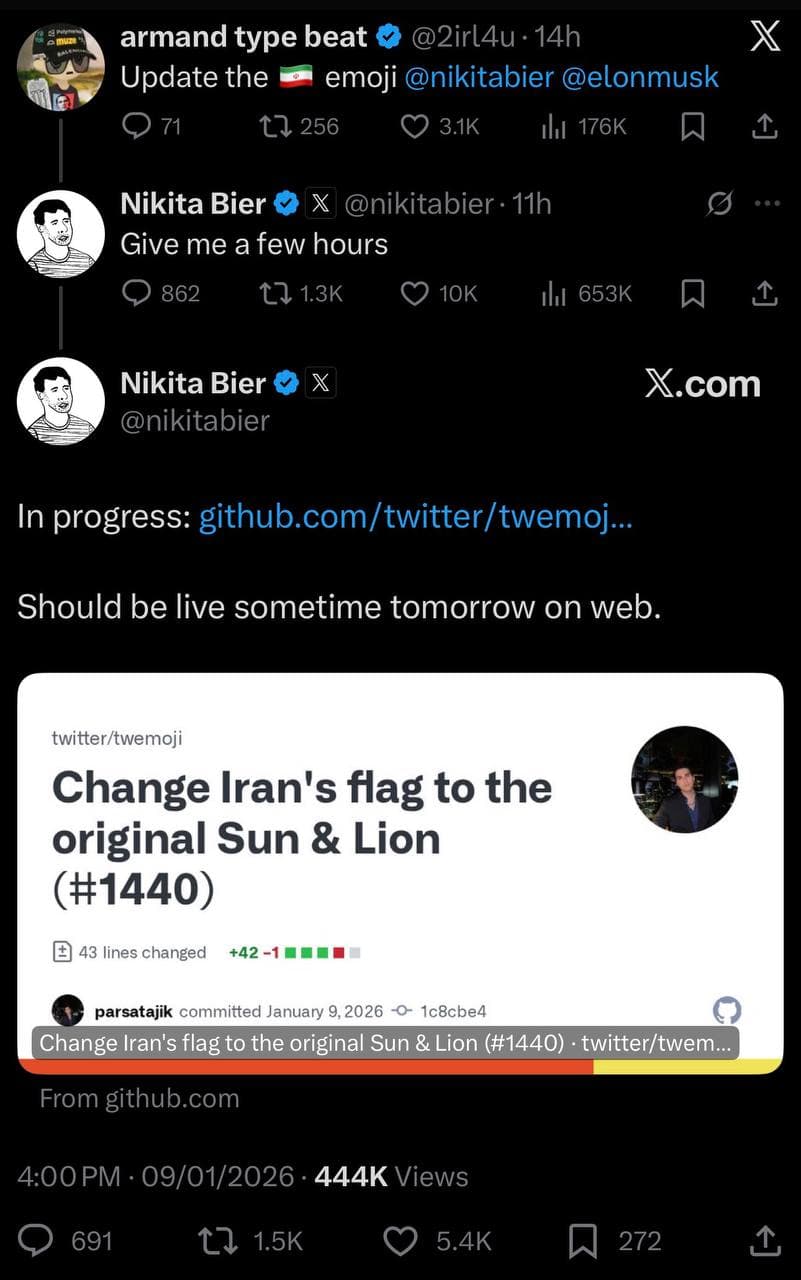801x1280 pixels.
Task: Click the 'From github.com' source link
Action: [x=139, y=1097]
